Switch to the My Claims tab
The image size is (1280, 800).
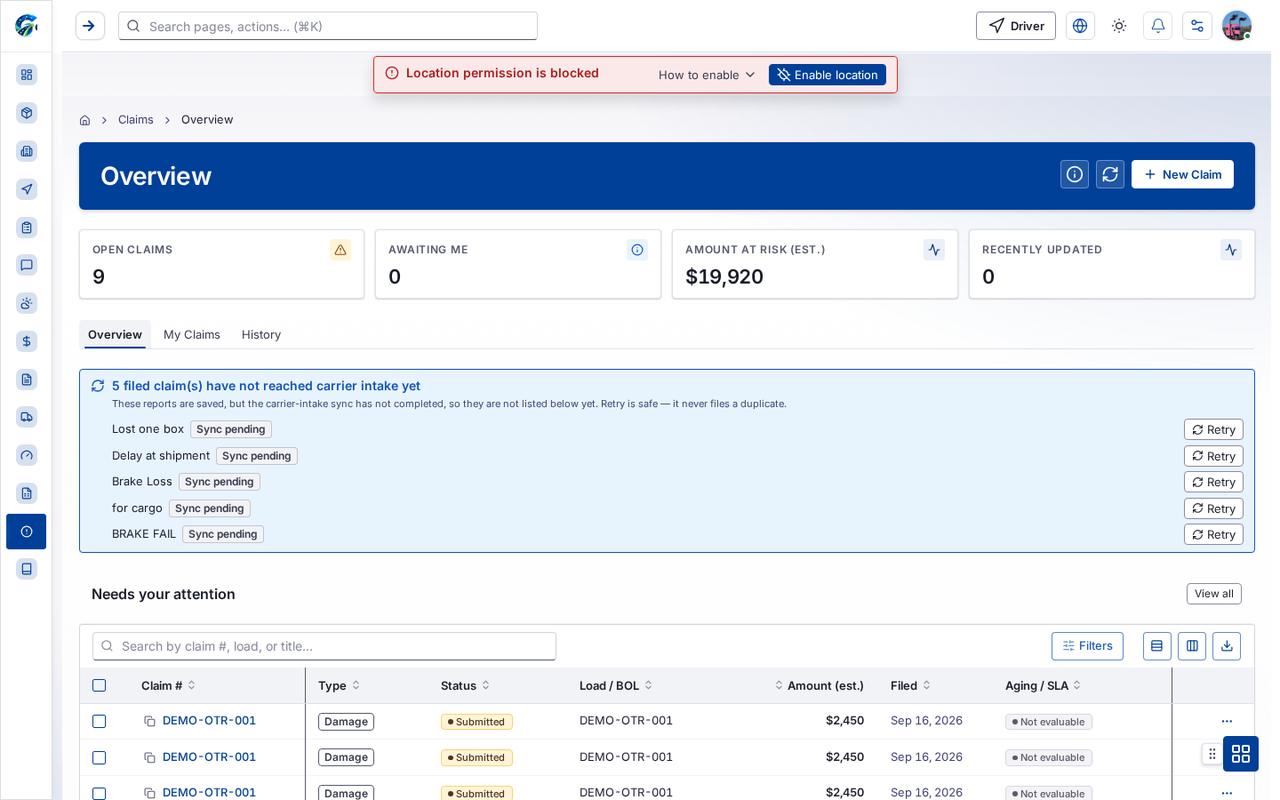click(192, 335)
